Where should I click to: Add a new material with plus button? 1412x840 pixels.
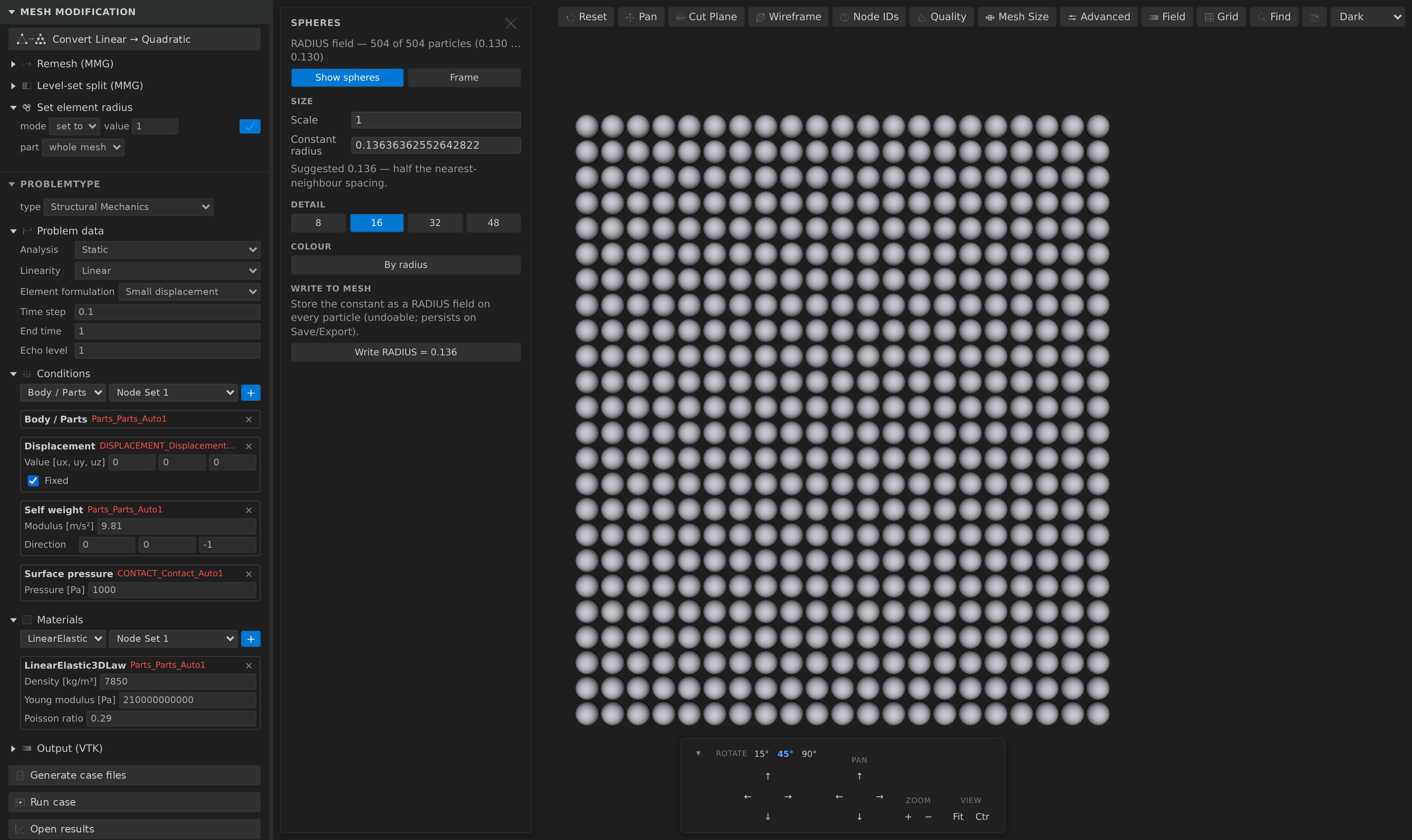(250, 639)
